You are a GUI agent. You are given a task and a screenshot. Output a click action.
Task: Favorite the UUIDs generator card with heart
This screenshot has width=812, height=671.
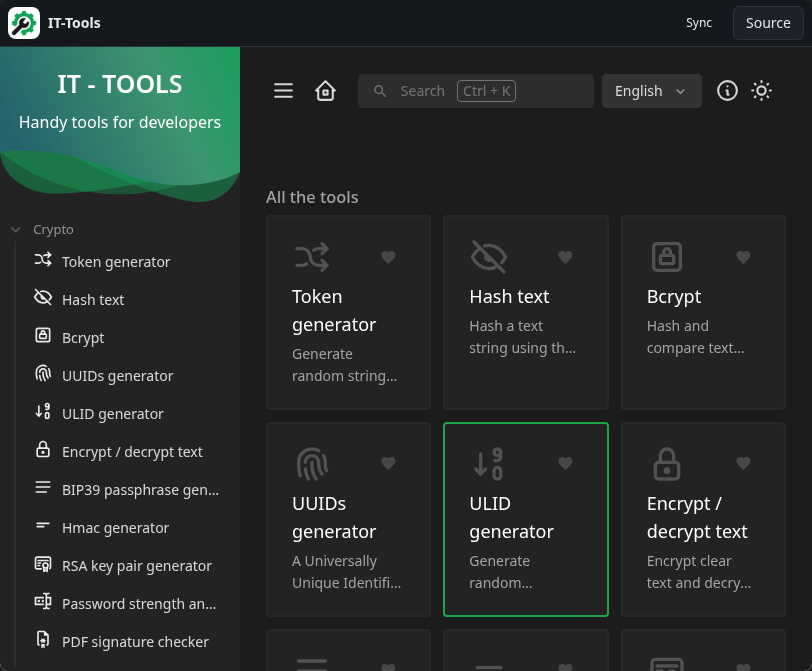[x=388, y=463]
